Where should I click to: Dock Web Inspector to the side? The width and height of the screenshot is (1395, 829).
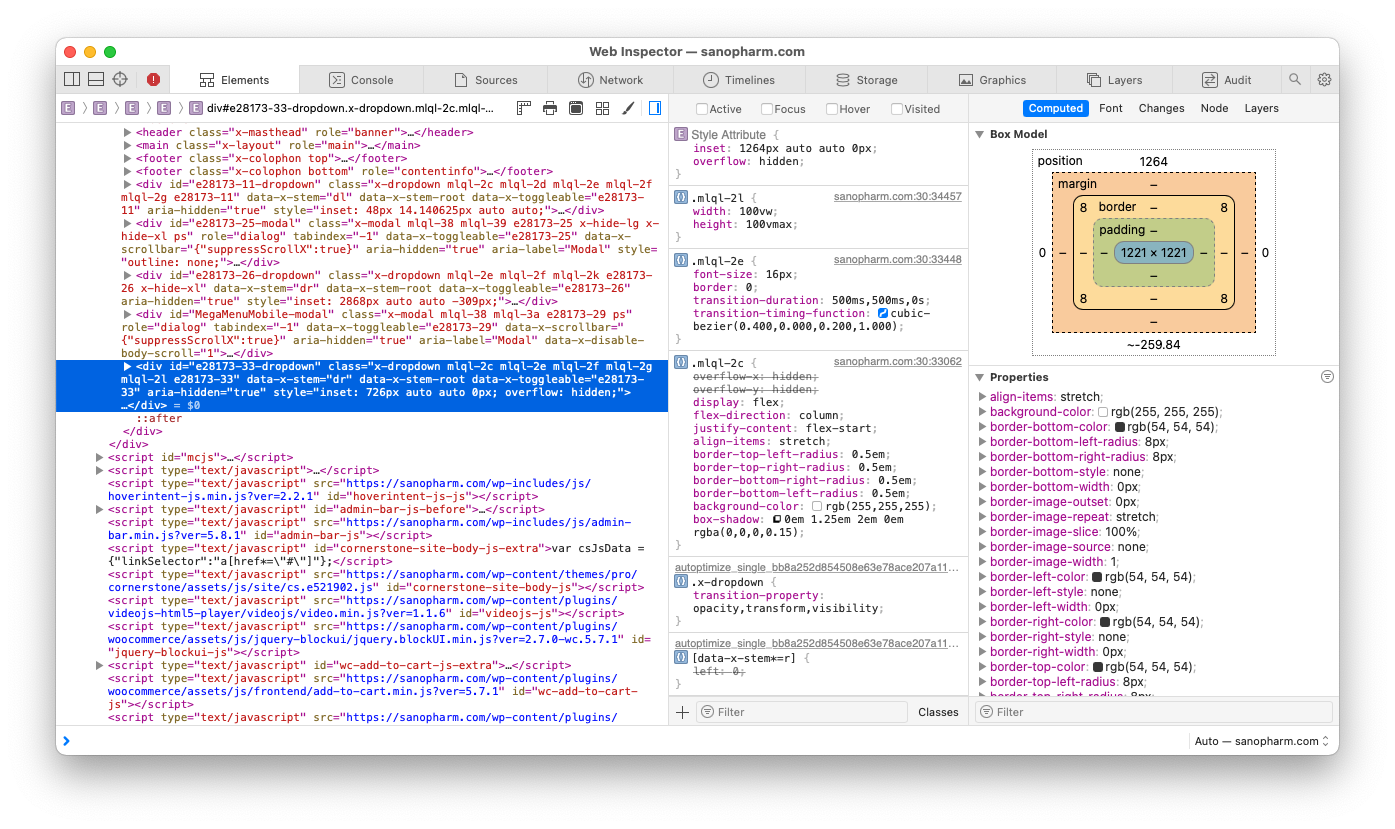72,80
